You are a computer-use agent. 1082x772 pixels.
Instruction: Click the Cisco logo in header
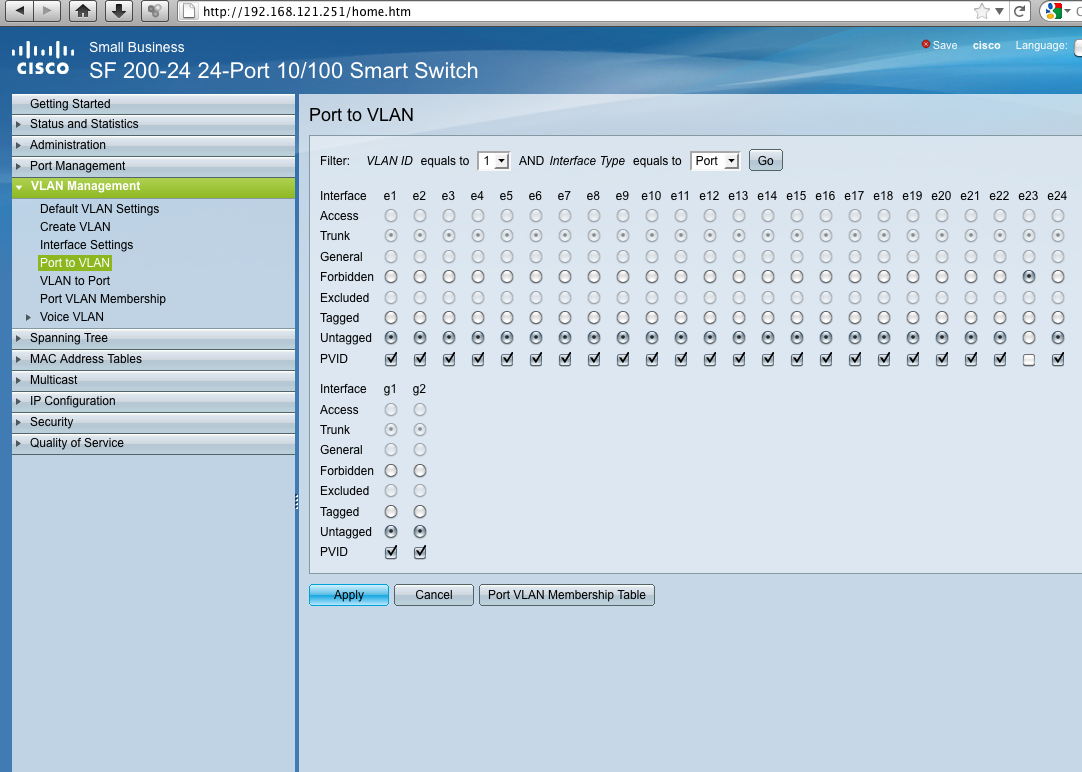tap(43, 58)
